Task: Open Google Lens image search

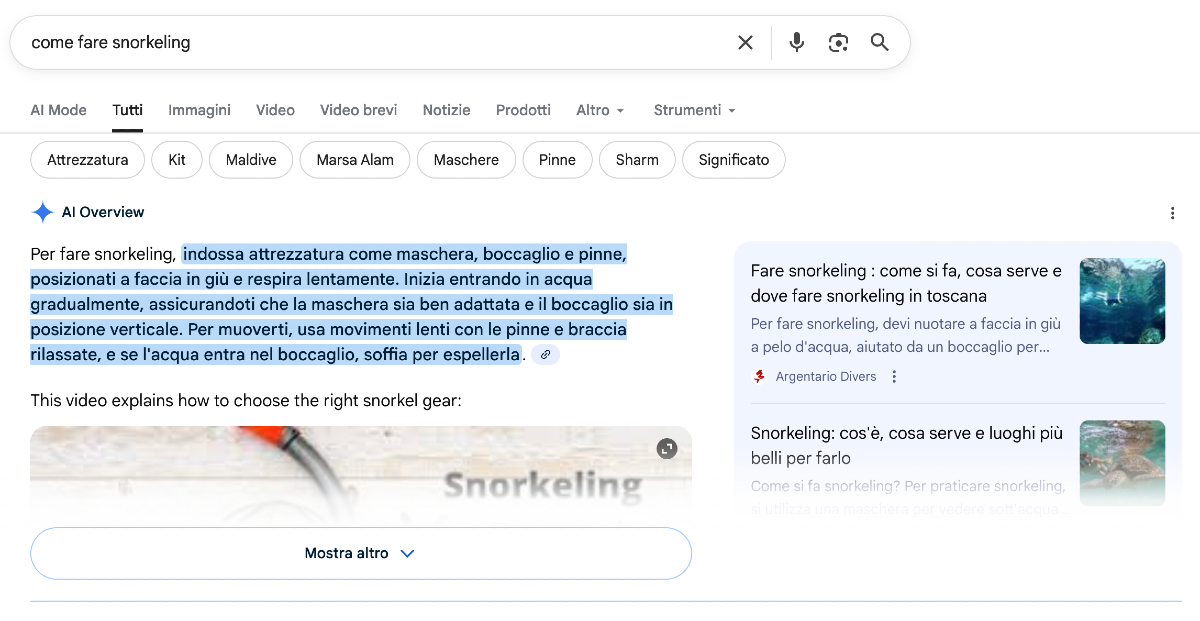Action: pyautogui.click(x=838, y=42)
